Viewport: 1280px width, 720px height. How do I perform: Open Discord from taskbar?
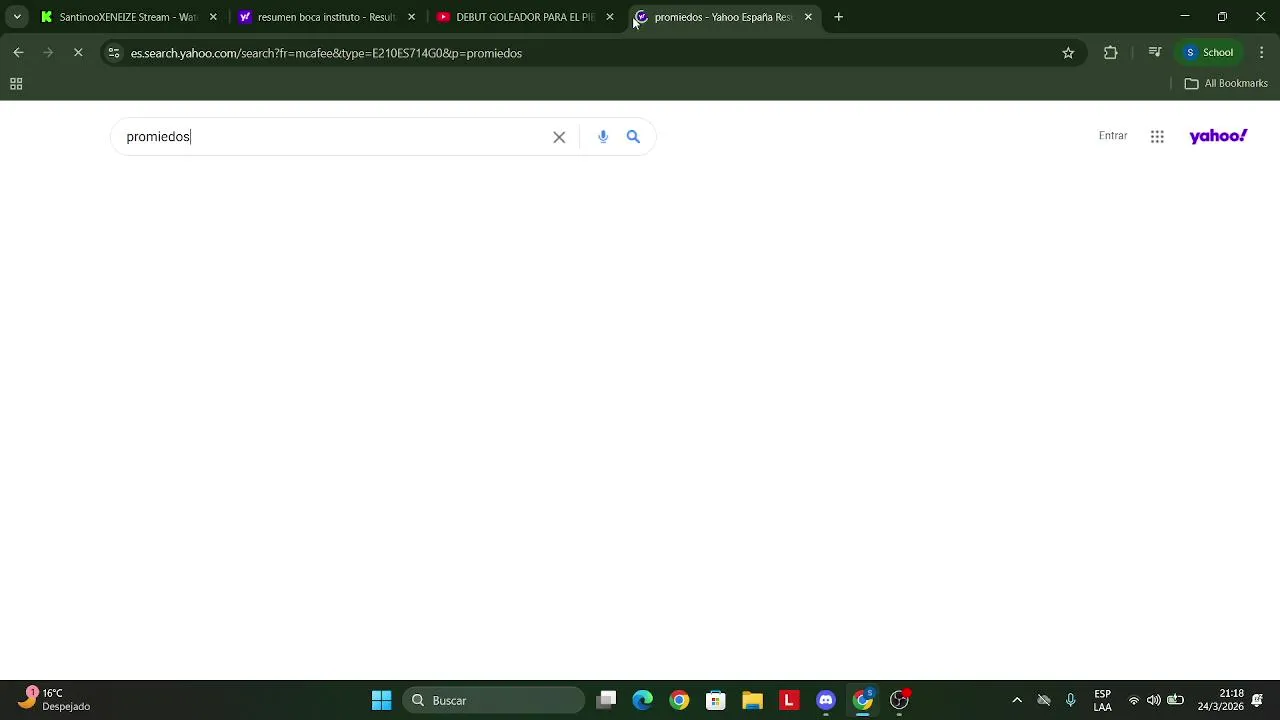(826, 700)
